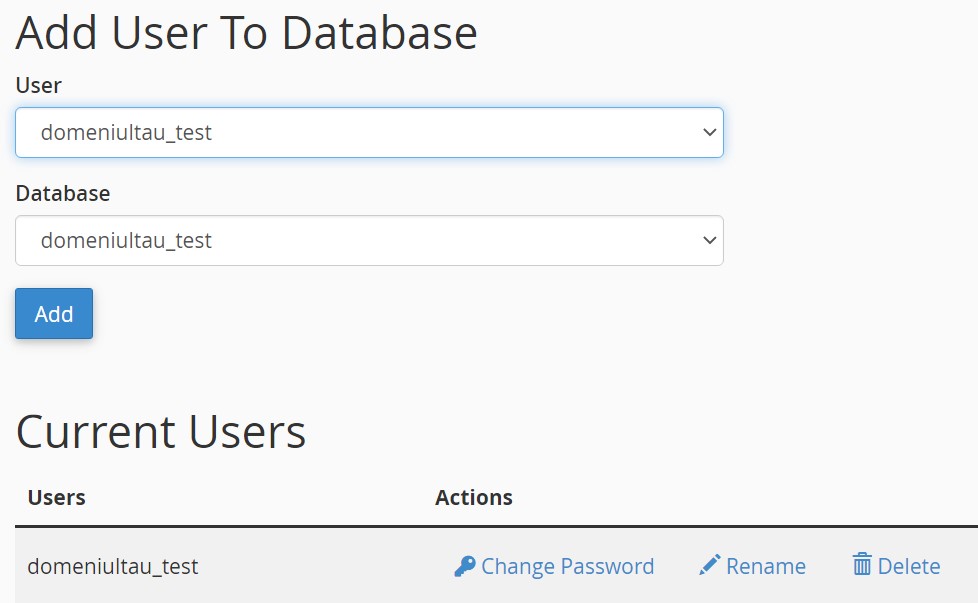Image resolution: width=978 pixels, height=603 pixels.
Task: Click the selected domeniultau_test value in Database field
Action: point(127,241)
